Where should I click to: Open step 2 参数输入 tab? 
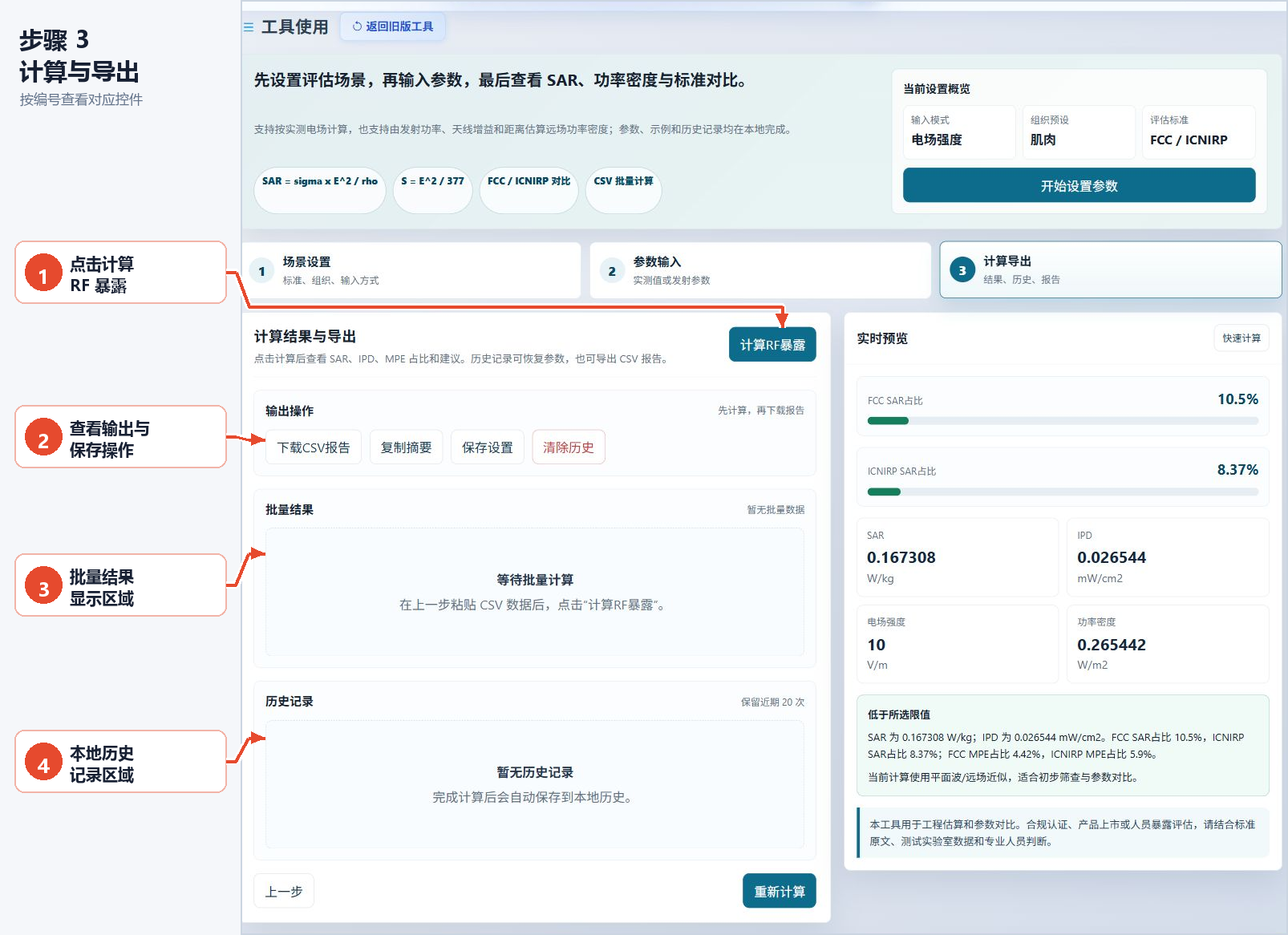click(760, 270)
